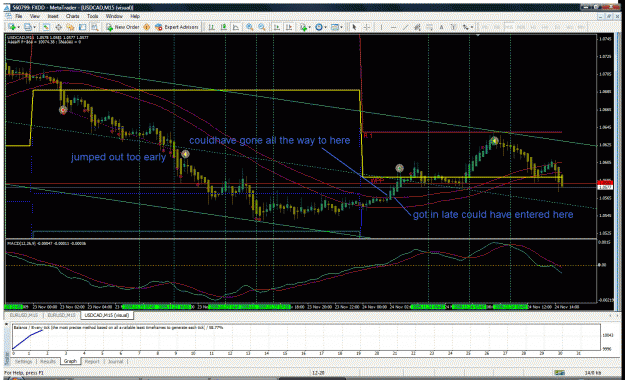Toggle the Market Watch window icon
Viewport: 625px width, 380px height.
pos(46,27)
